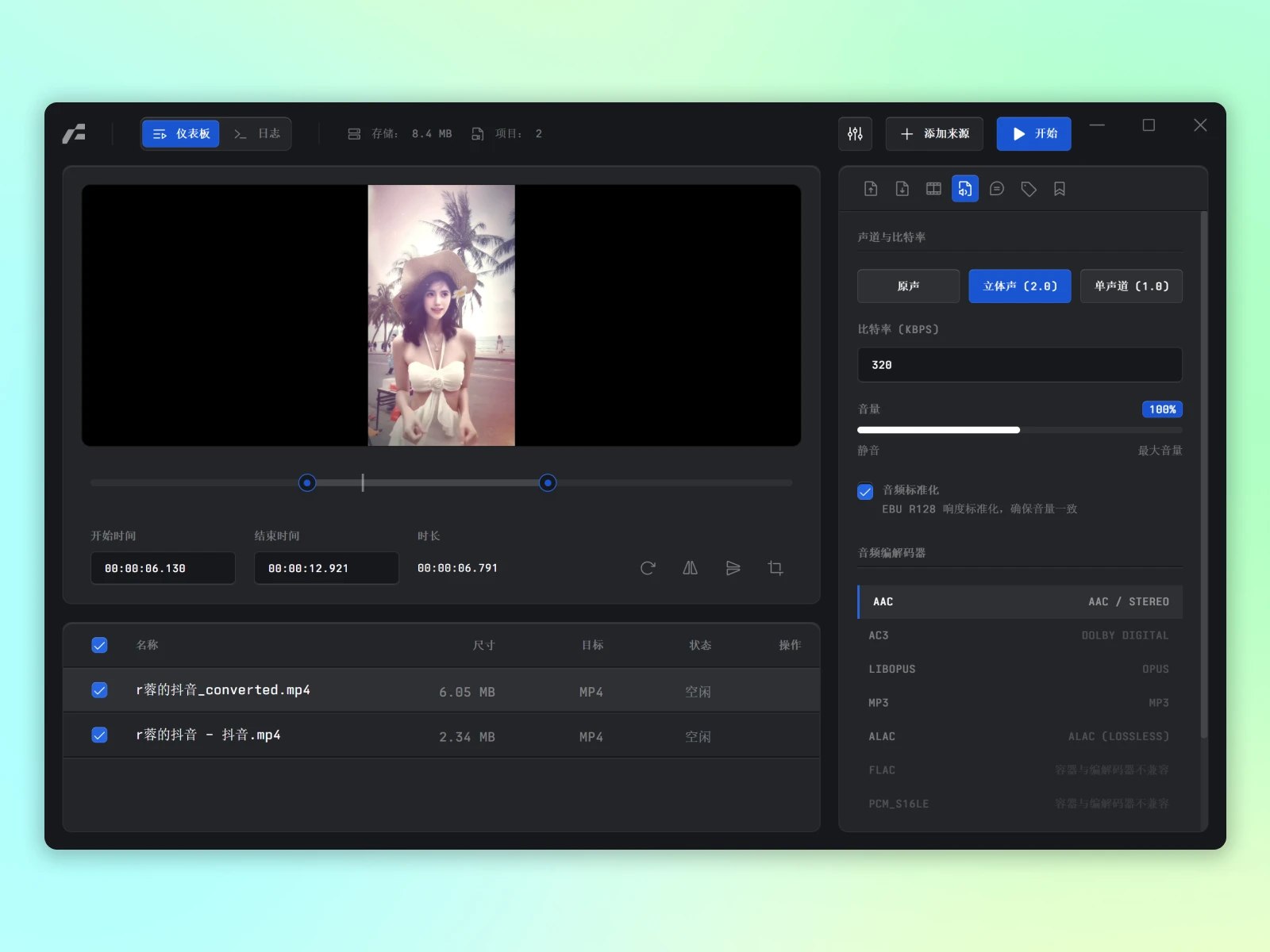
Task: Click the rotate video icon
Action: (648, 568)
